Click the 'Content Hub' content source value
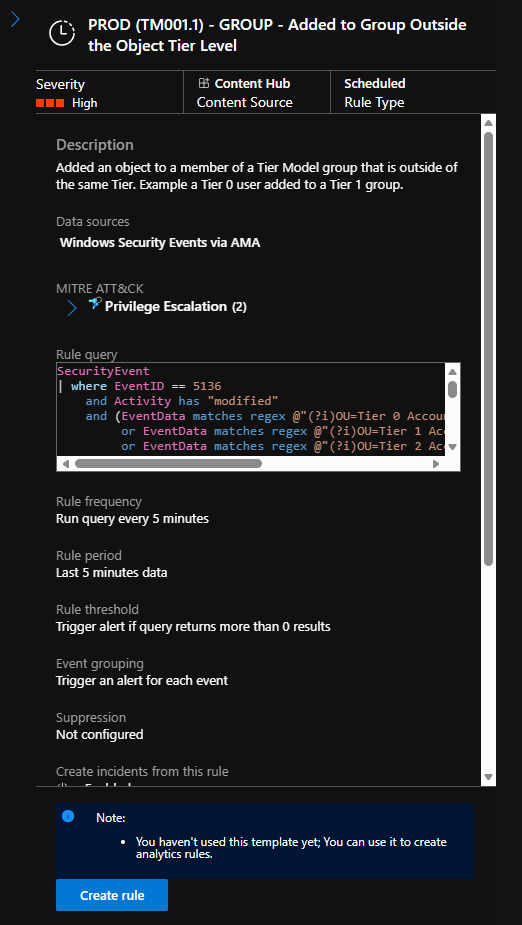The height and width of the screenshot is (925, 522). click(252, 84)
